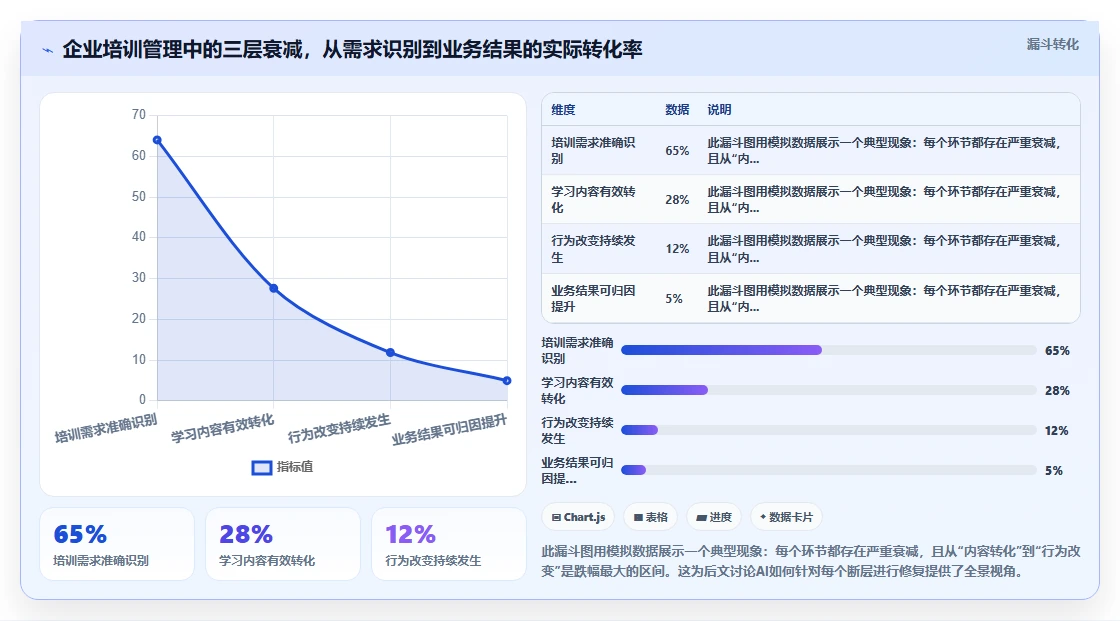Click the y-axis value 40

point(139,237)
